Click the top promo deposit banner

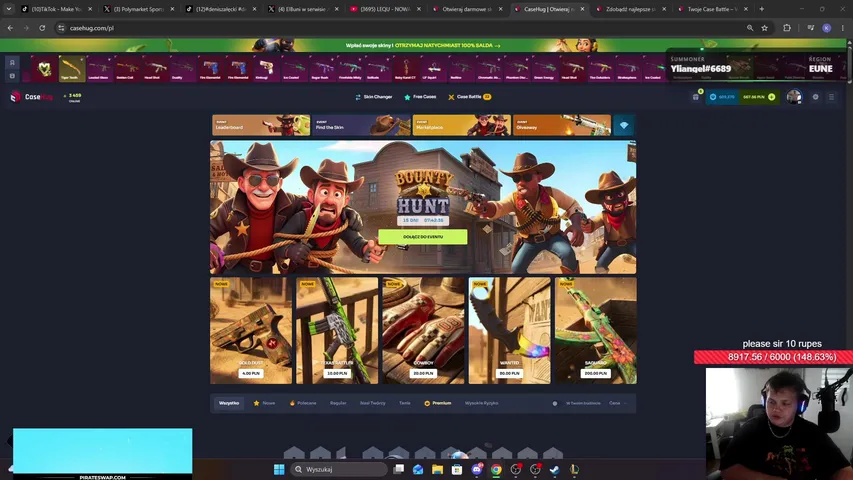[x=423, y=45]
